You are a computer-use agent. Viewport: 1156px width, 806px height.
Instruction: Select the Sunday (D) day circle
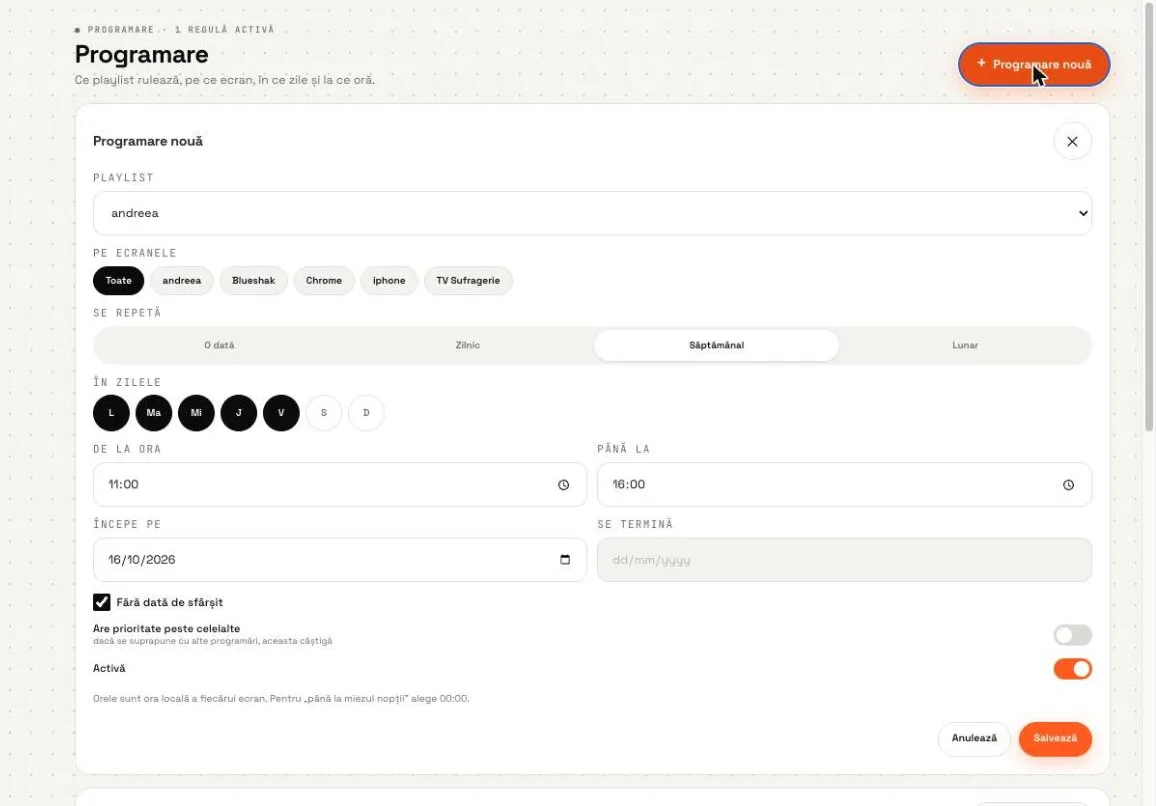pos(366,413)
